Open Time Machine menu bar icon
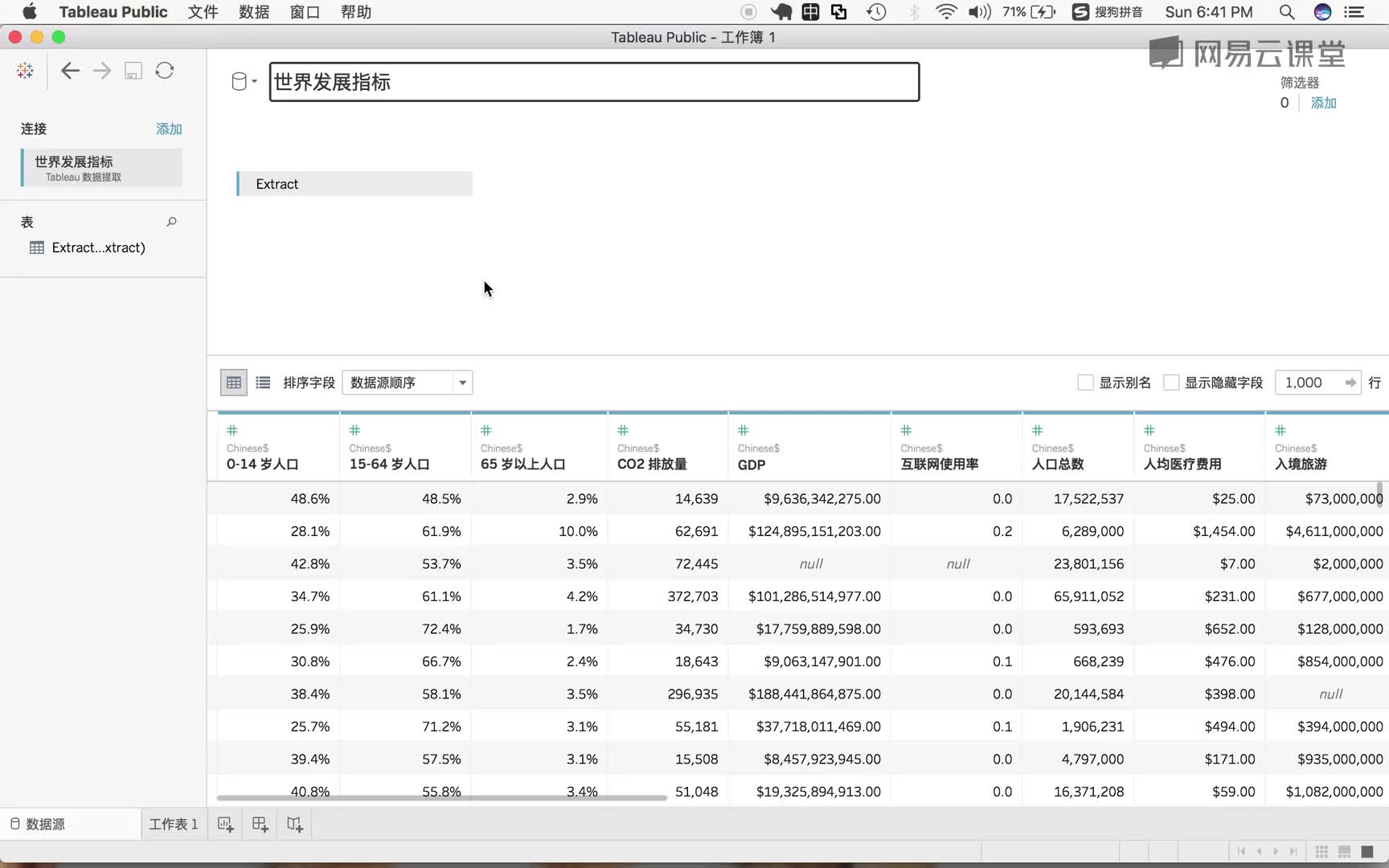 (876, 12)
